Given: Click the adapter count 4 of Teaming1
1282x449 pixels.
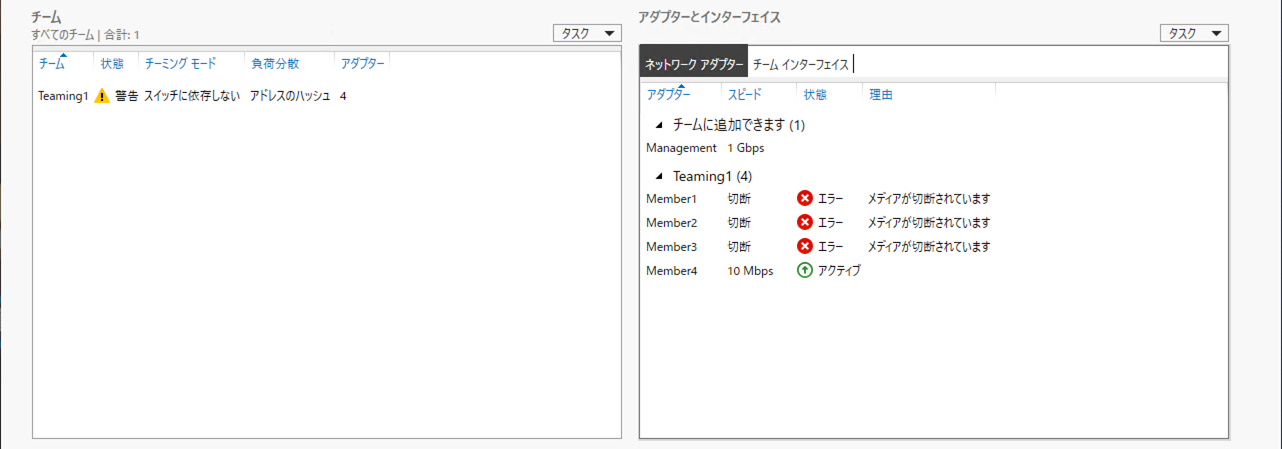Looking at the screenshot, I should 343,97.
